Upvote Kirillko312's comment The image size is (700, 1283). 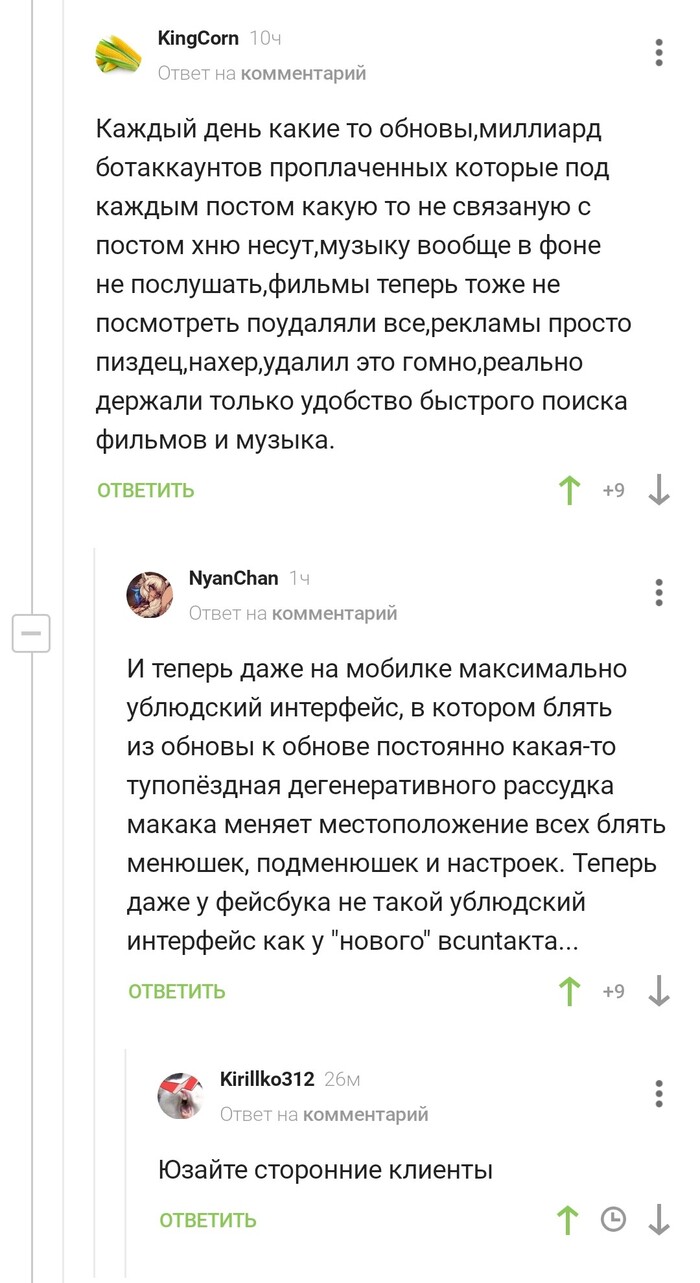(x=569, y=1220)
